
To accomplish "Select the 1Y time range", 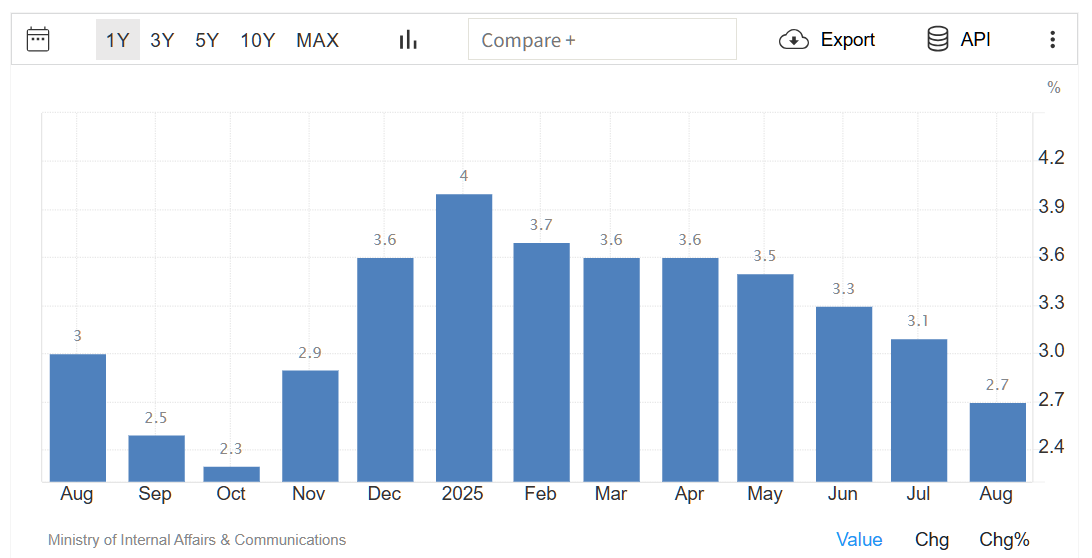I will tap(118, 40).
